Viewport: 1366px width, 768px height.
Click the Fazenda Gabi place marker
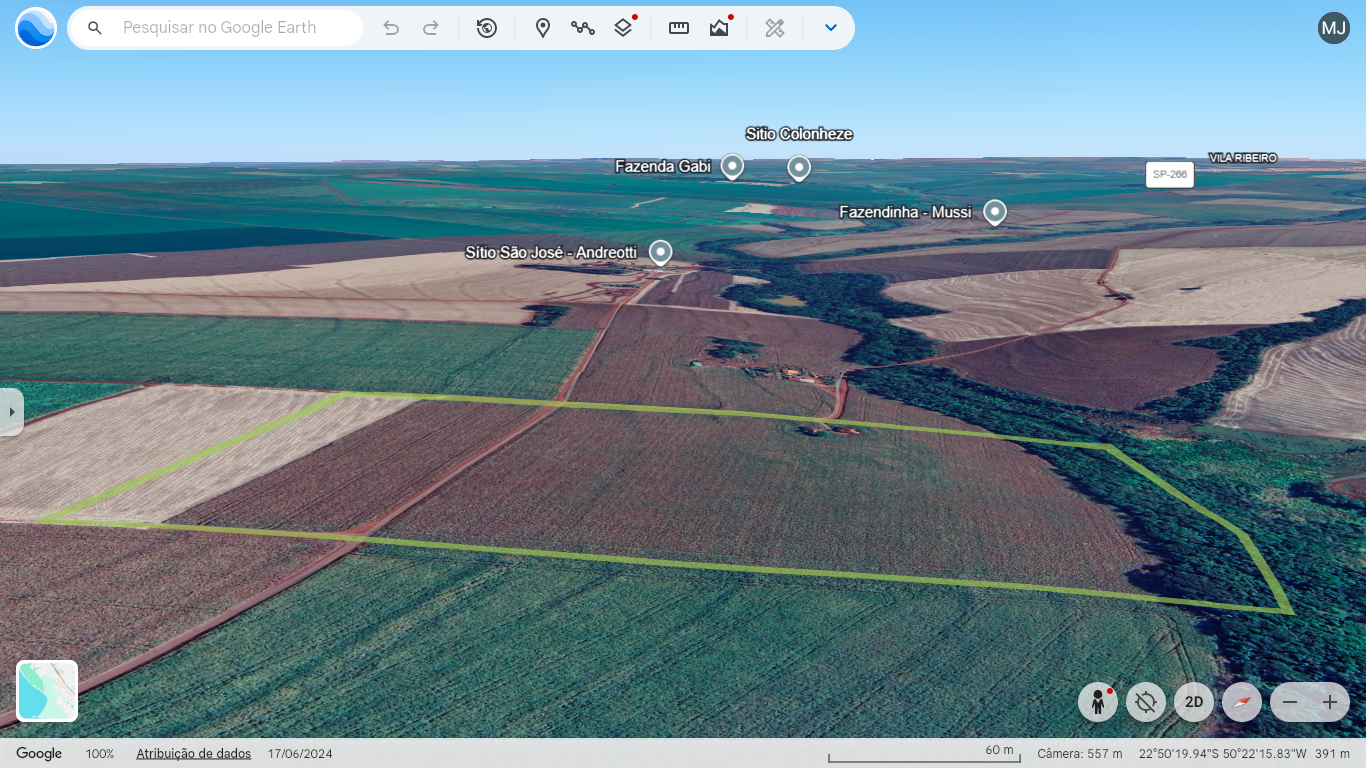(732, 165)
